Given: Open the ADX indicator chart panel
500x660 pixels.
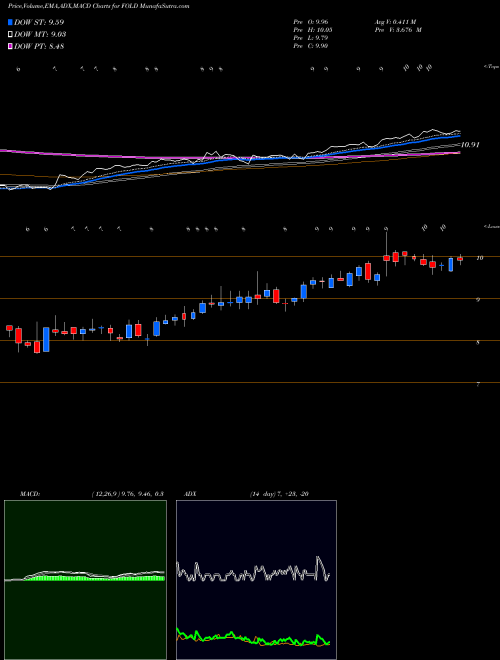Looking at the screenshot, I should [256, 580].
